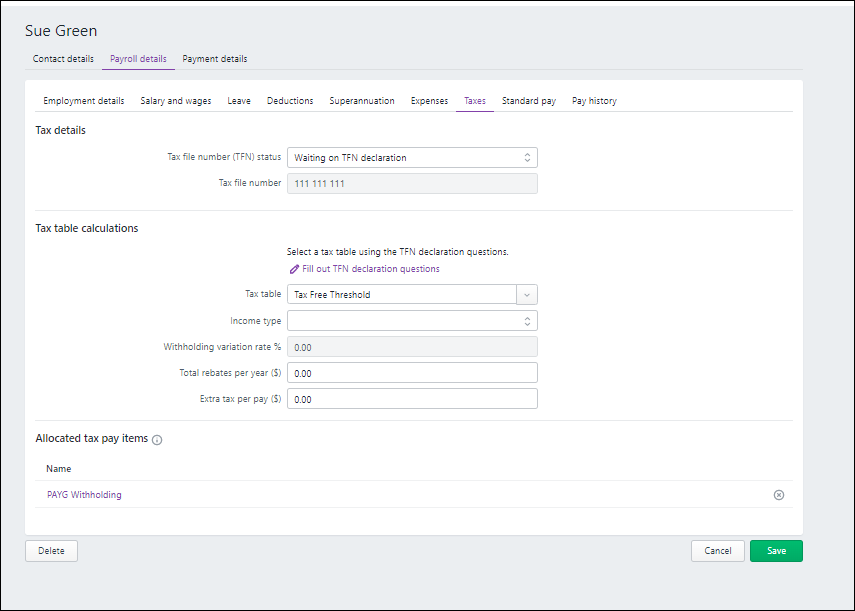The width and height of the screenshot is (855, 611).
Task: Expand the Tax table dropdown
Action: (526, 293)
